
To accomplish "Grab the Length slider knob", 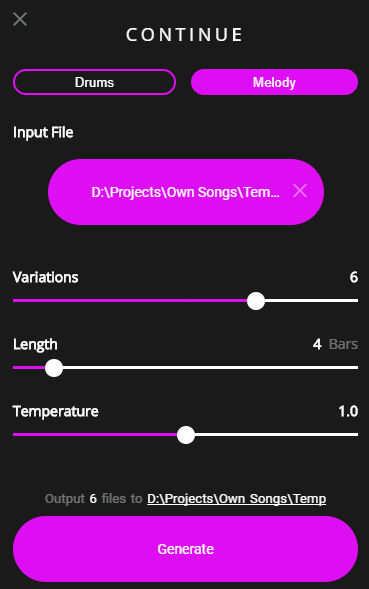I will pos(54,368).
